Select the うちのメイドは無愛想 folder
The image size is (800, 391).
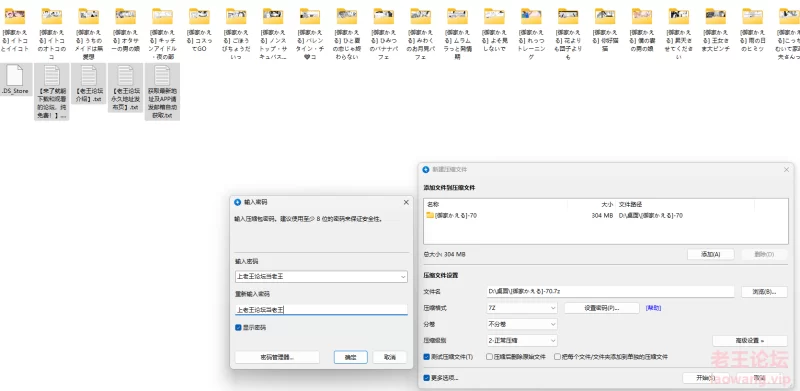pos(88,33)
